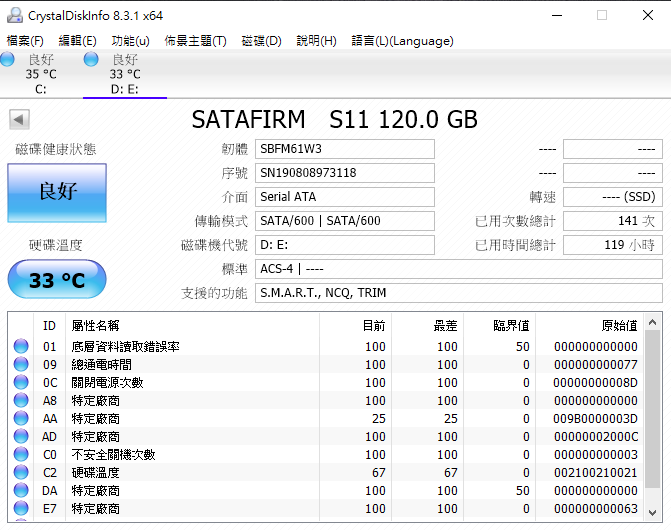Screen dimensions: 671x530
Task: Close the CrystalDiskInfo window
Action: coord(647,15)
